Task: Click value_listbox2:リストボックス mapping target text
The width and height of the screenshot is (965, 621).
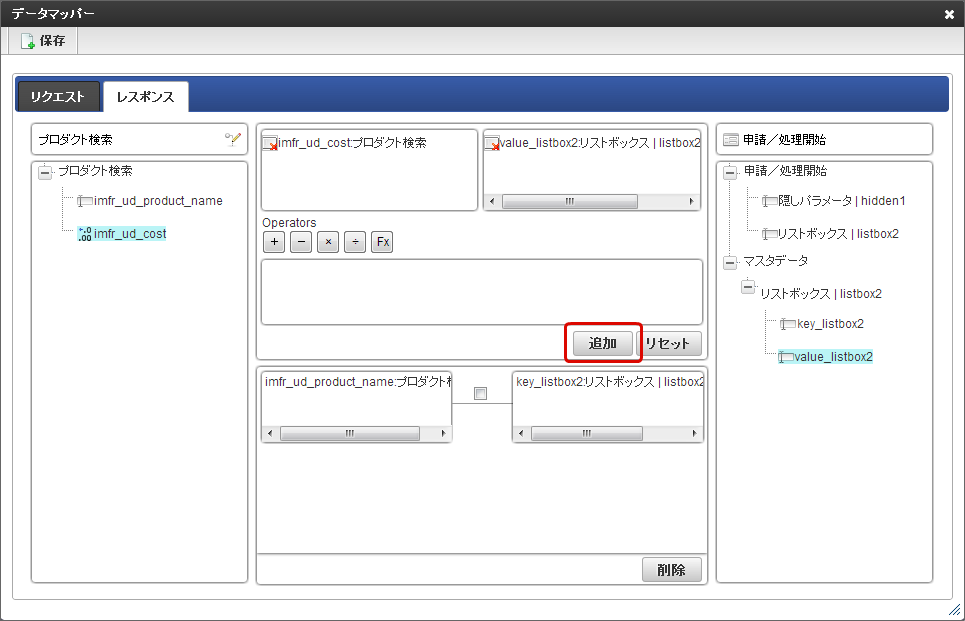Action: (x=600, y=143)
